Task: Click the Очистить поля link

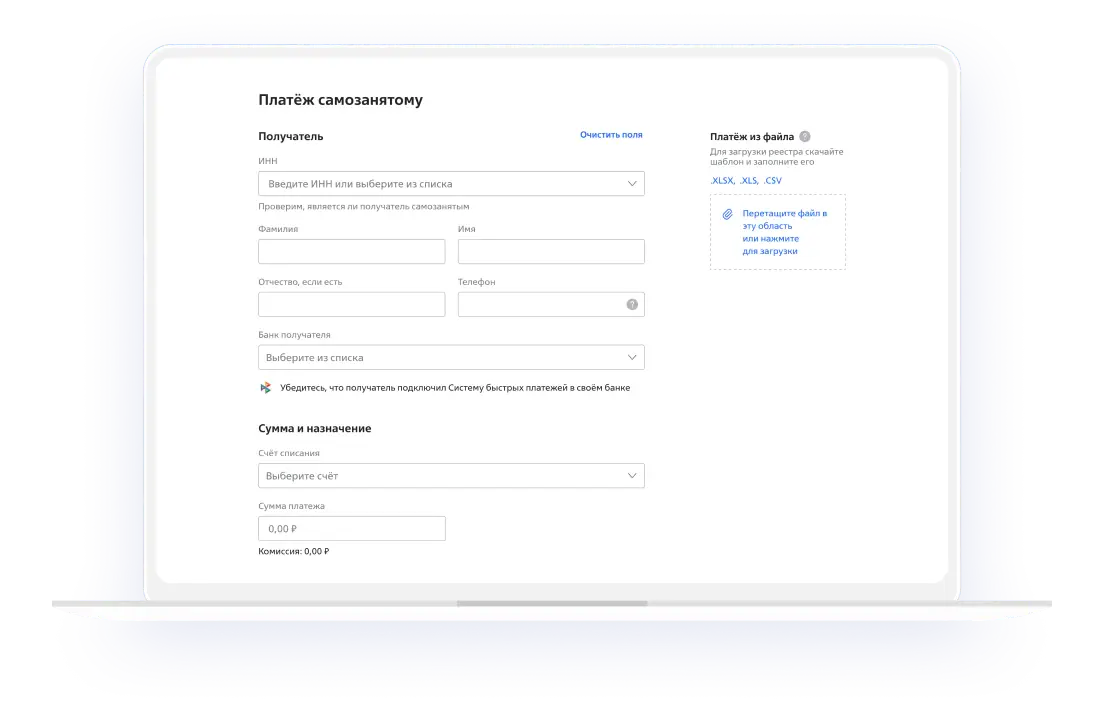Action: click(611, 134)
